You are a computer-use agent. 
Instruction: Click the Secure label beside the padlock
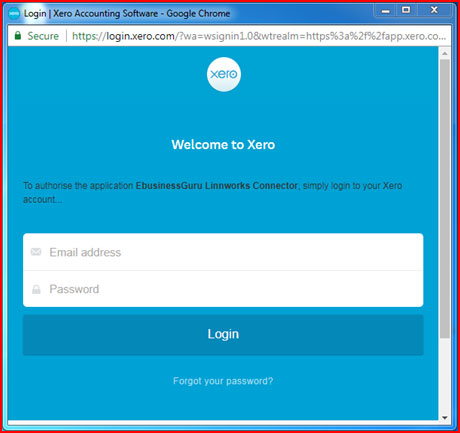(43, 36)
